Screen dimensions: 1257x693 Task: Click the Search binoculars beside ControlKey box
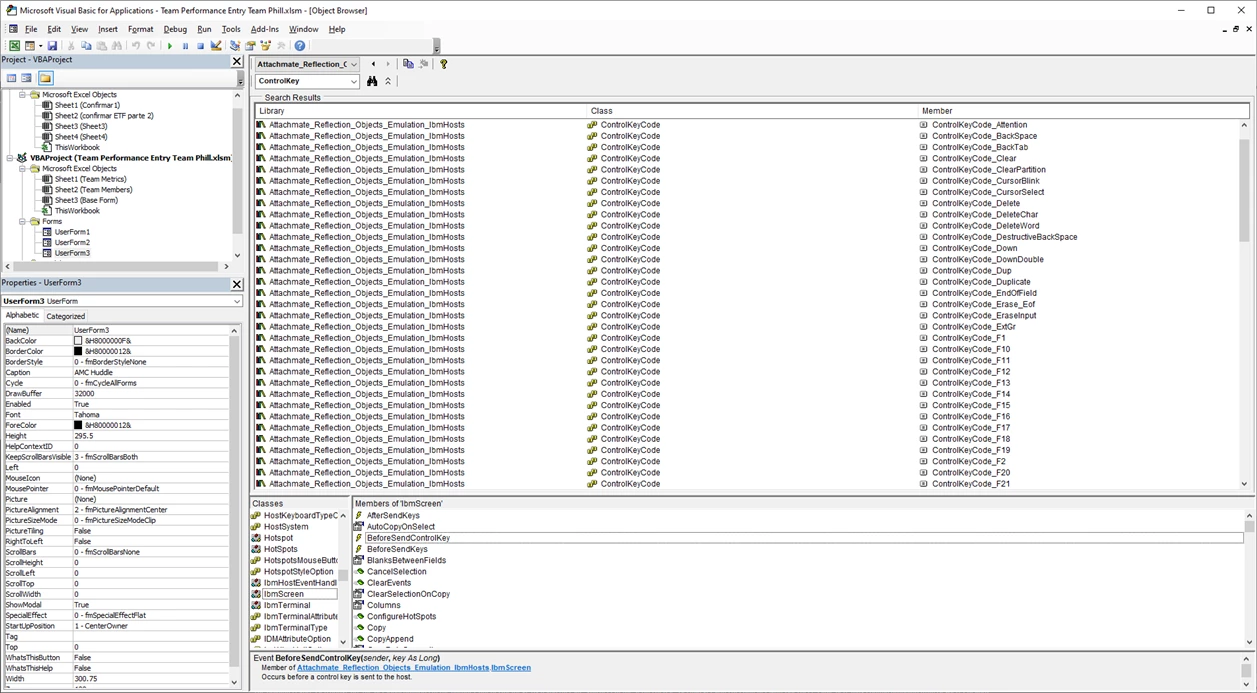pyautogui.click(x=372, y=81)
